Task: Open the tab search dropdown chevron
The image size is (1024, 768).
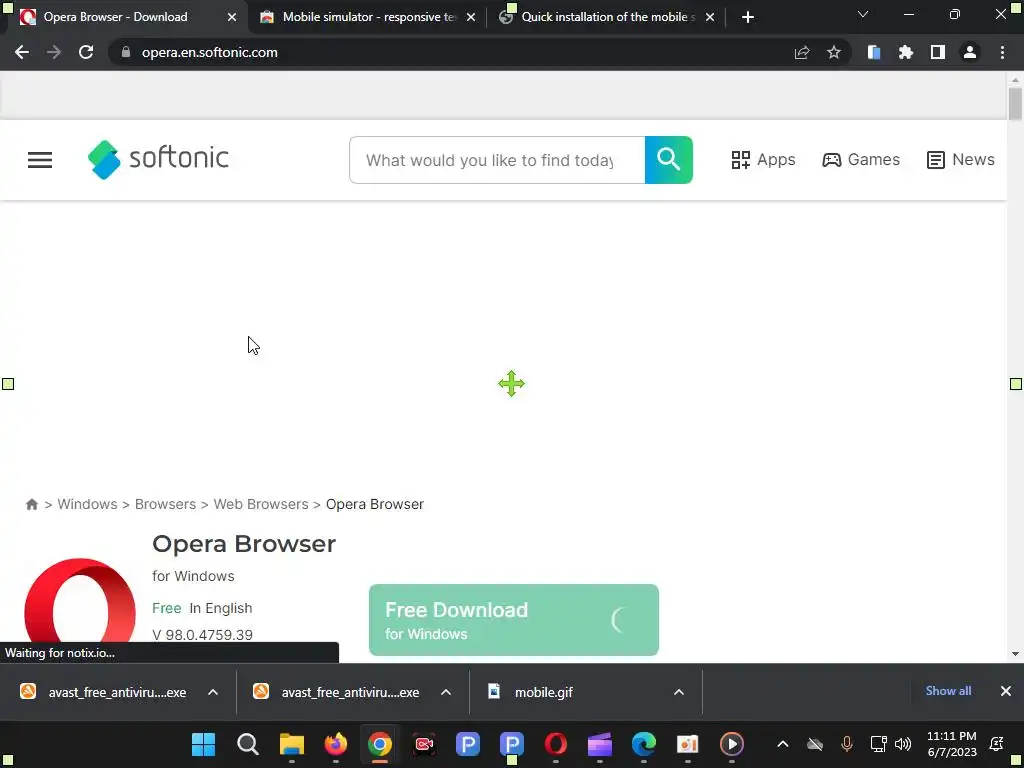Action: pyautogui.click(x=863, y=14)
